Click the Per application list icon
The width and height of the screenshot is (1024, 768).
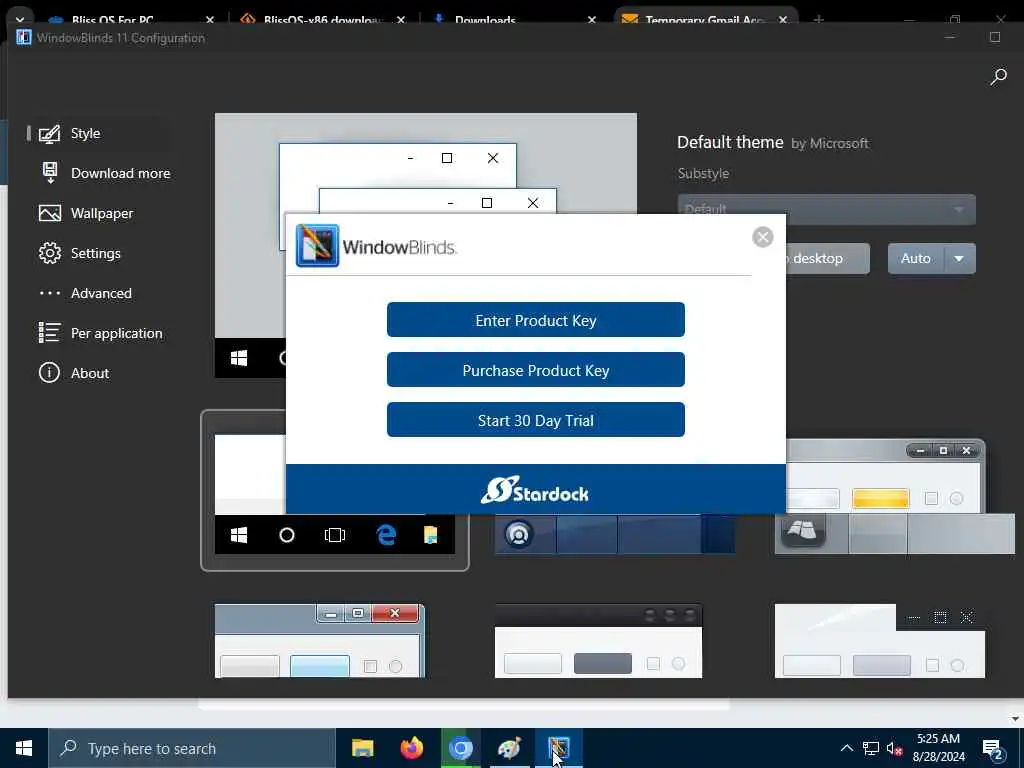click(x=50, y=332)
